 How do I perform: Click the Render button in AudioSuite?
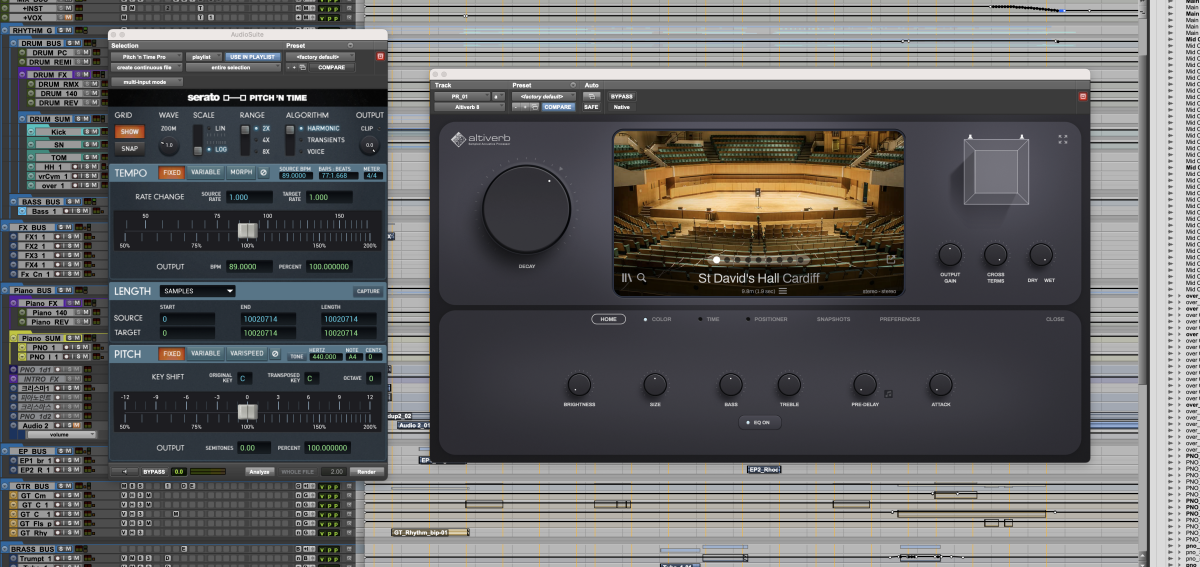366,471
